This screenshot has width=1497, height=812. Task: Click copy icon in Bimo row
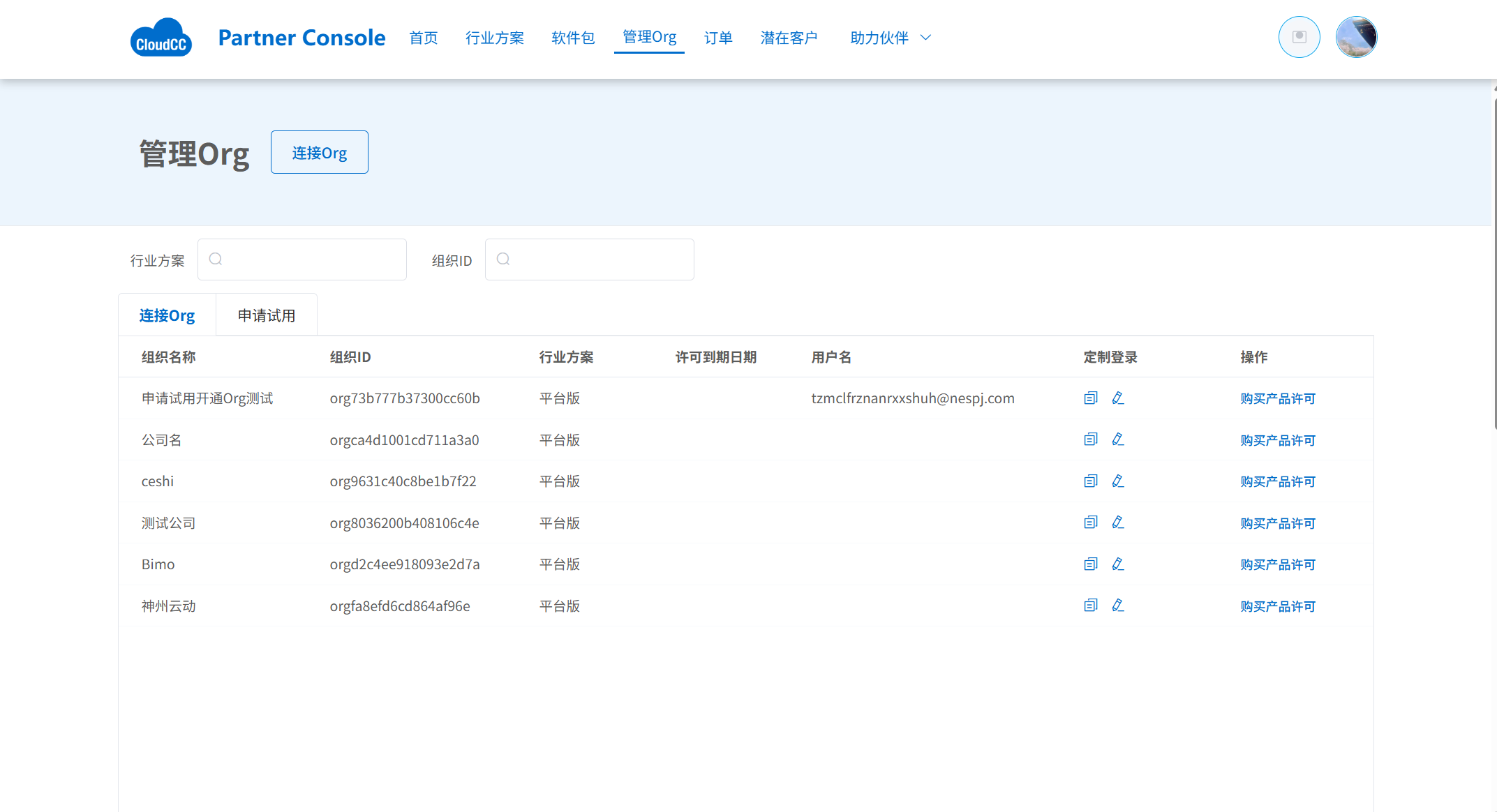point(1090,564)
